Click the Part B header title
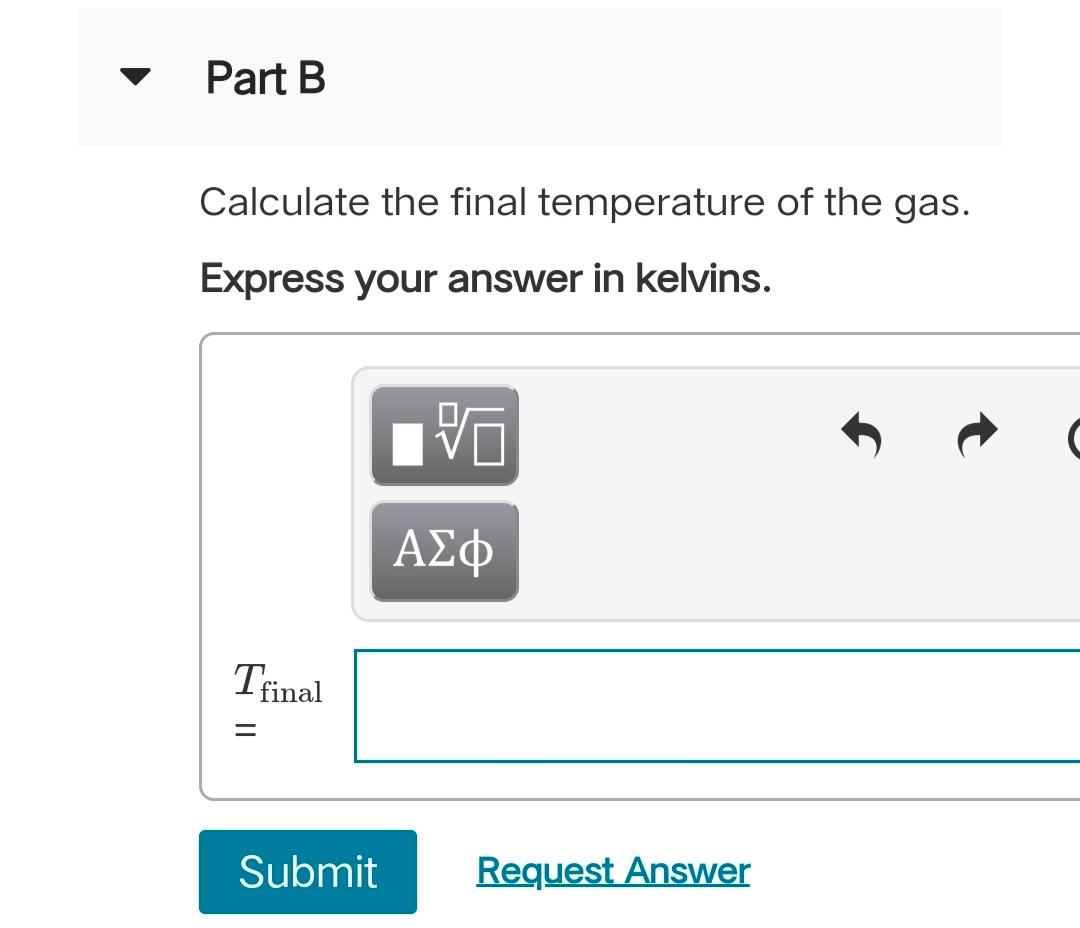1080x928 pixels. tap(265, 78)
